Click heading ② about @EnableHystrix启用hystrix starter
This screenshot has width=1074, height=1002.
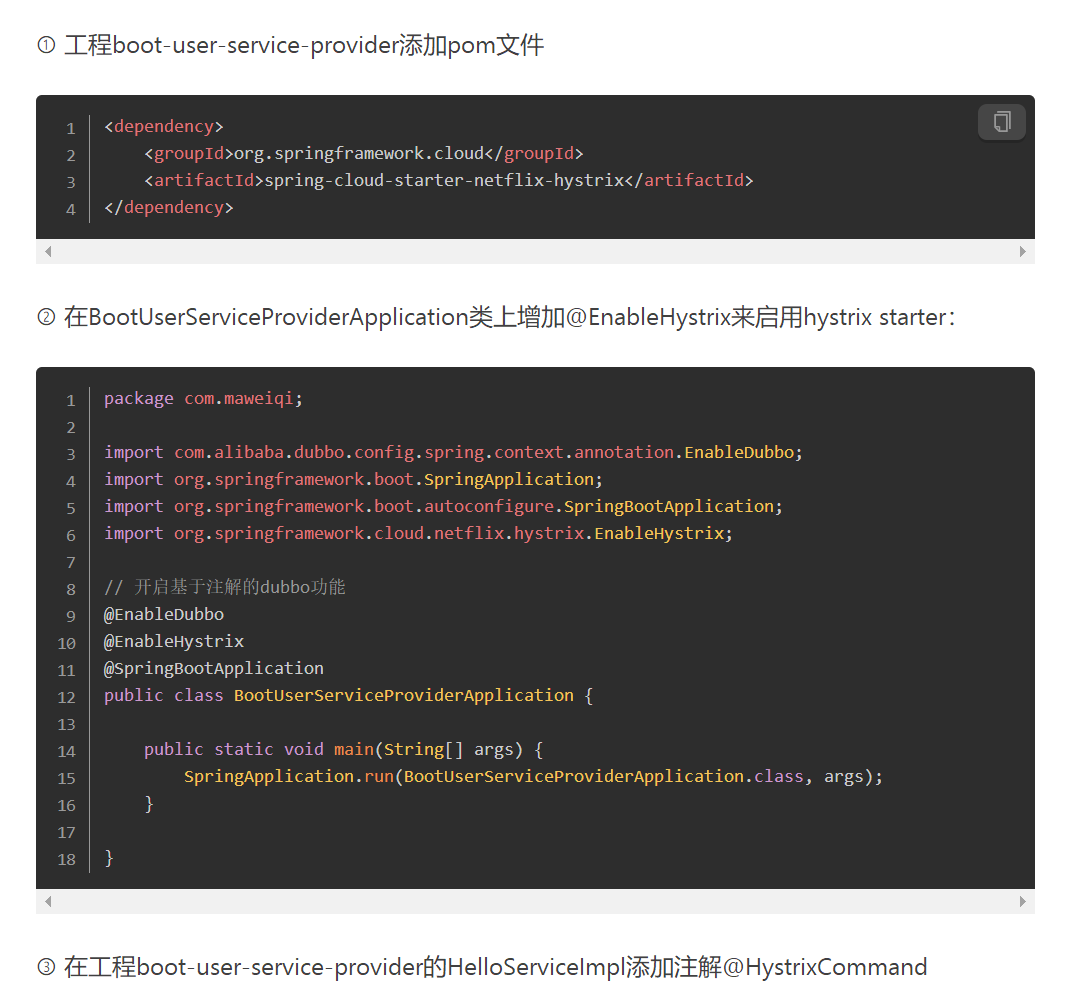[496, 317]
